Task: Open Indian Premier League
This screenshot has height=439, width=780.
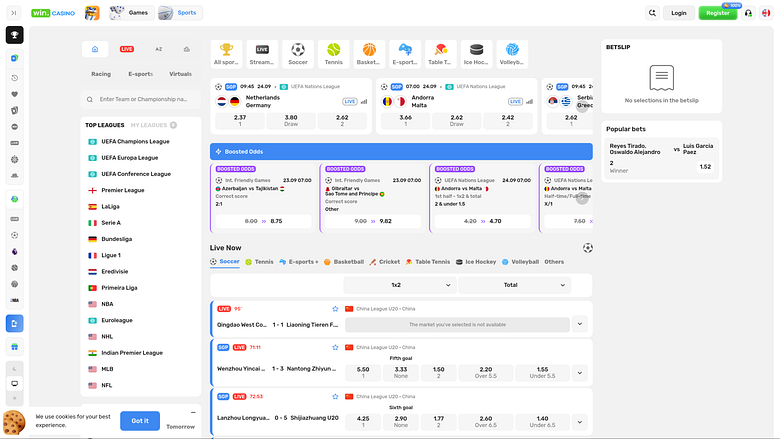Action: (x=132, y=353)
